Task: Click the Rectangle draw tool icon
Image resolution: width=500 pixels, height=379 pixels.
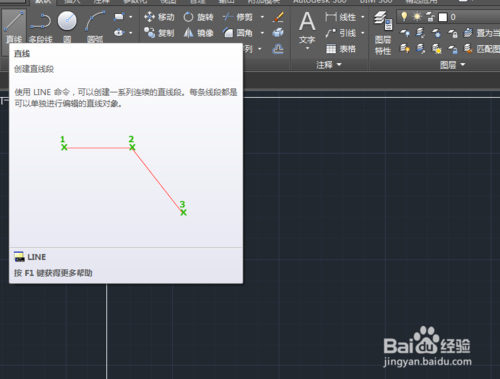Action: tap(119, 16)
